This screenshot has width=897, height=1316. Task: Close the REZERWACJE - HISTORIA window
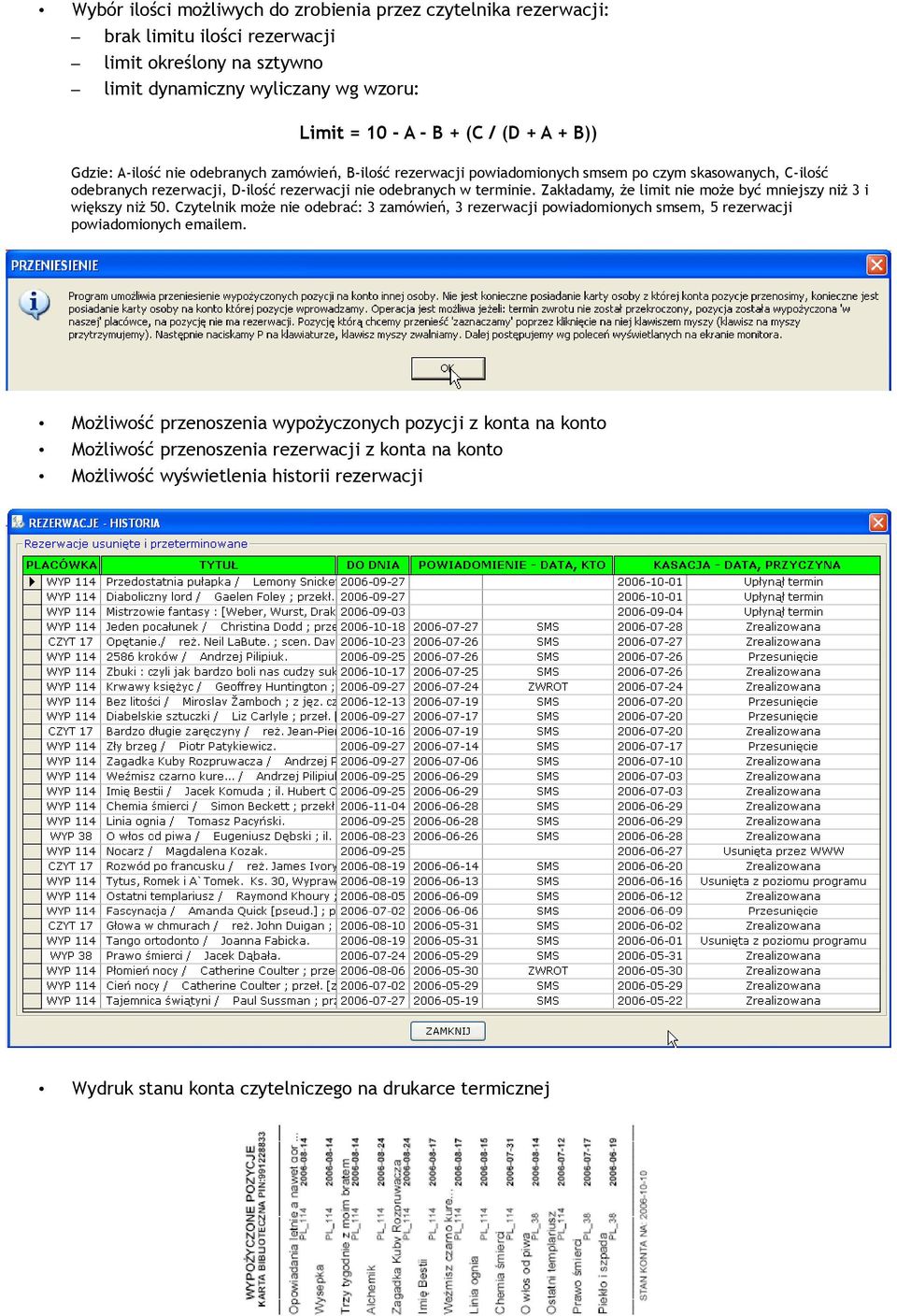(878, 522)
